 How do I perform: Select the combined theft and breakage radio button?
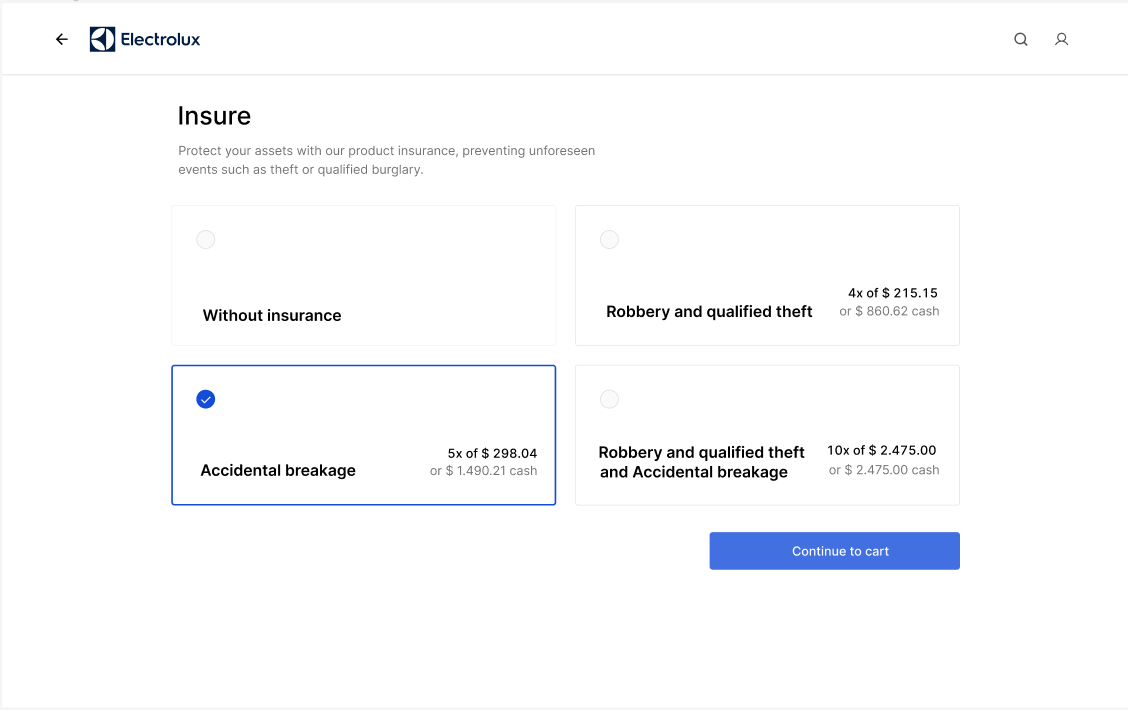609,399
